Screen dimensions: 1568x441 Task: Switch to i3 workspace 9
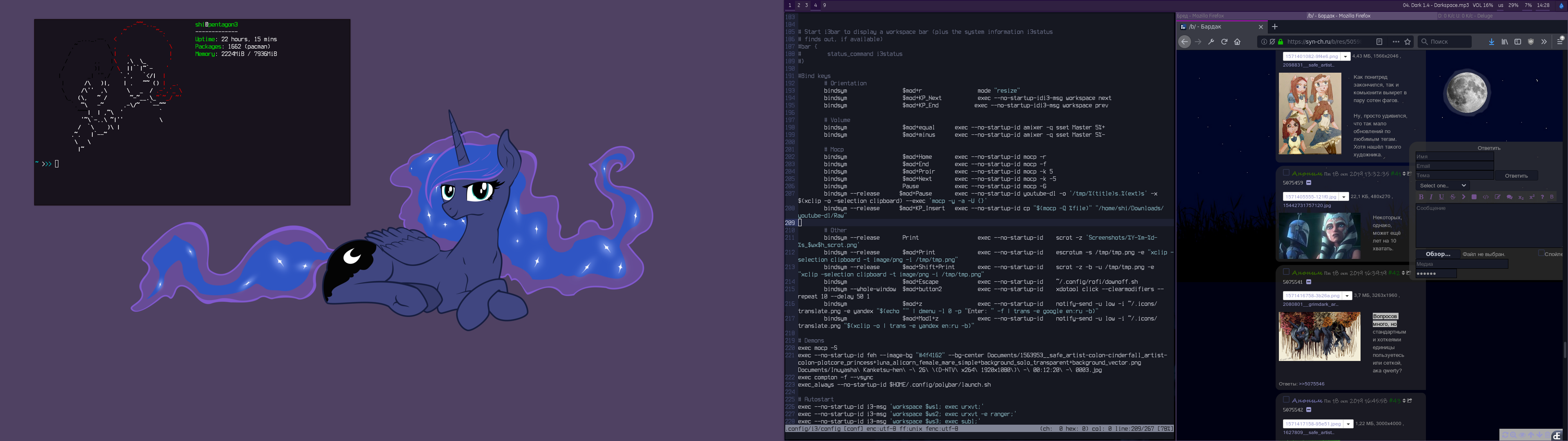pos(825,5)
